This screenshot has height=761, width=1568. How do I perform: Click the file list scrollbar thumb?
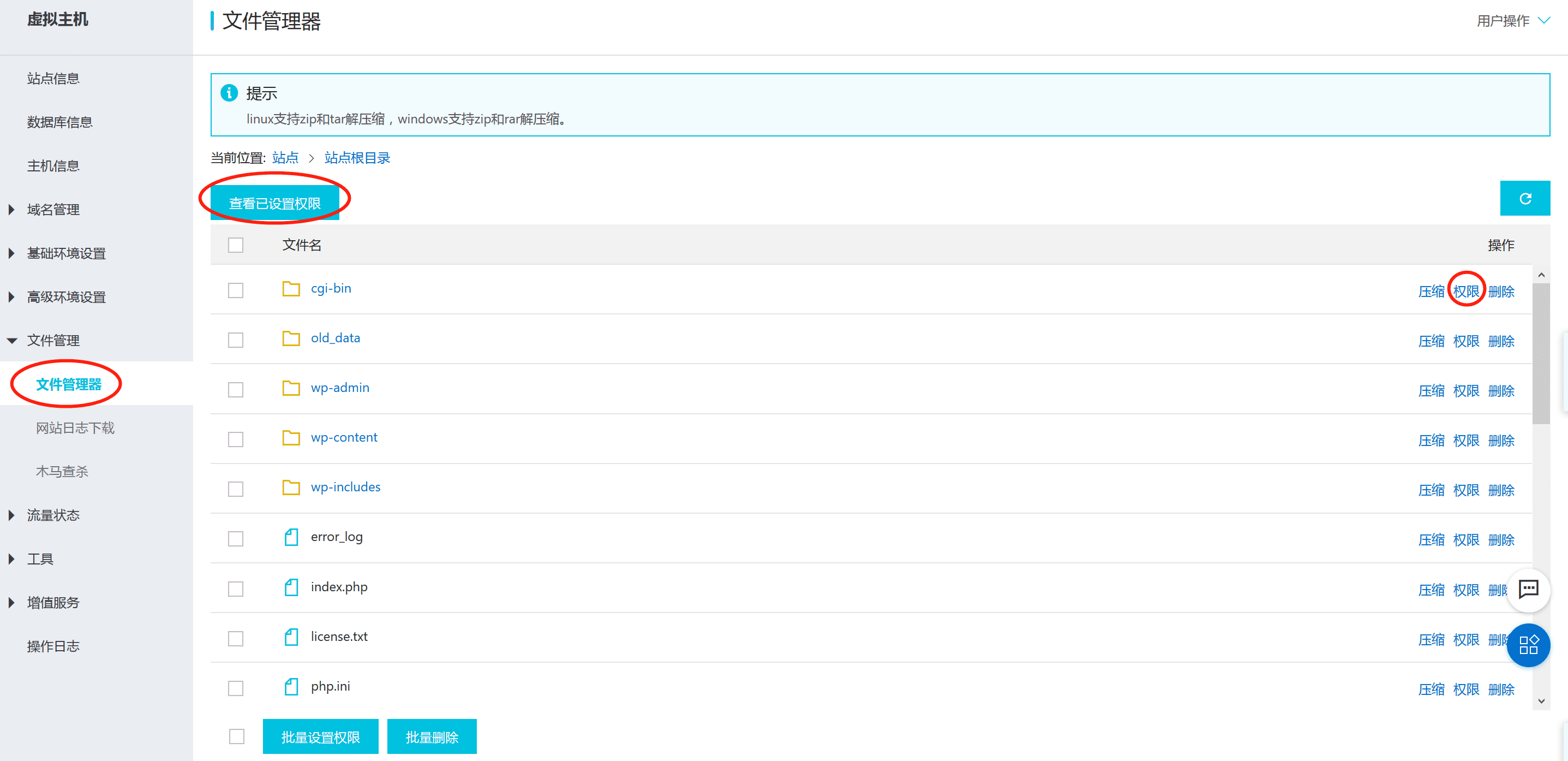(1541, 353)
